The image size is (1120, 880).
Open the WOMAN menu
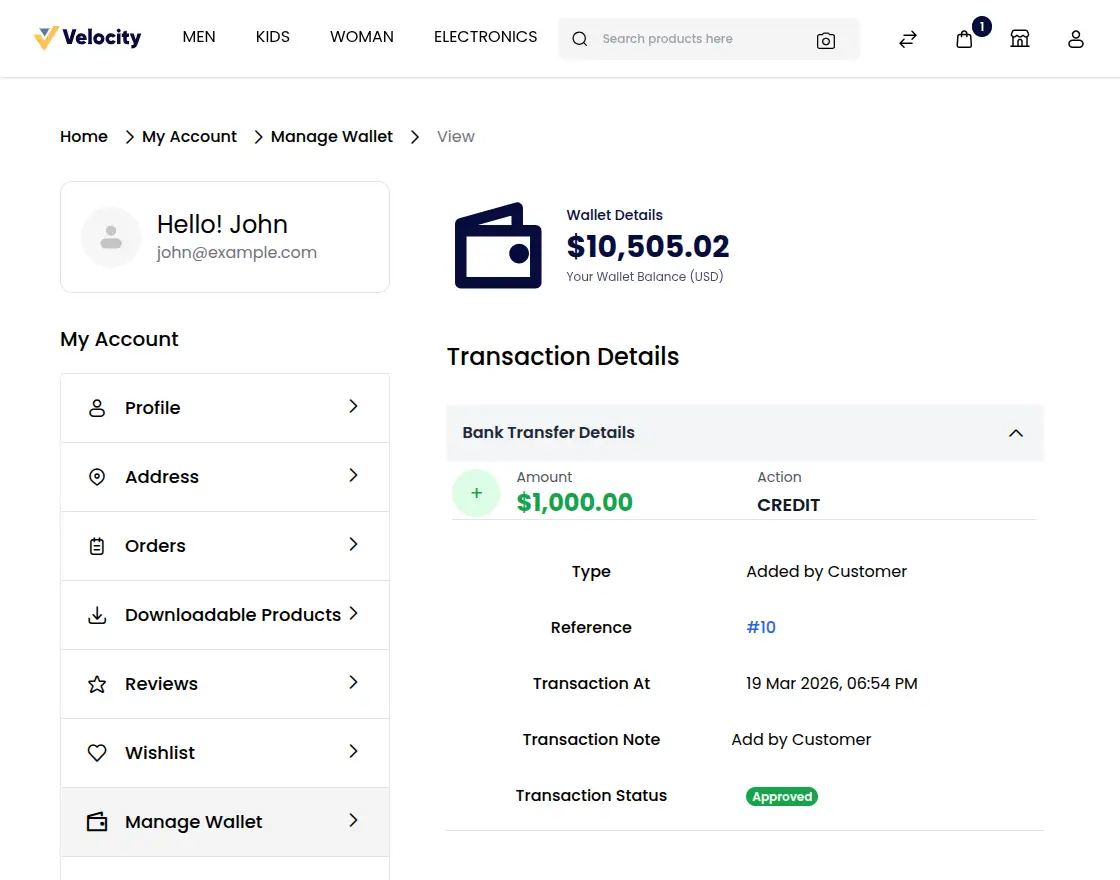tap(362, 37)
